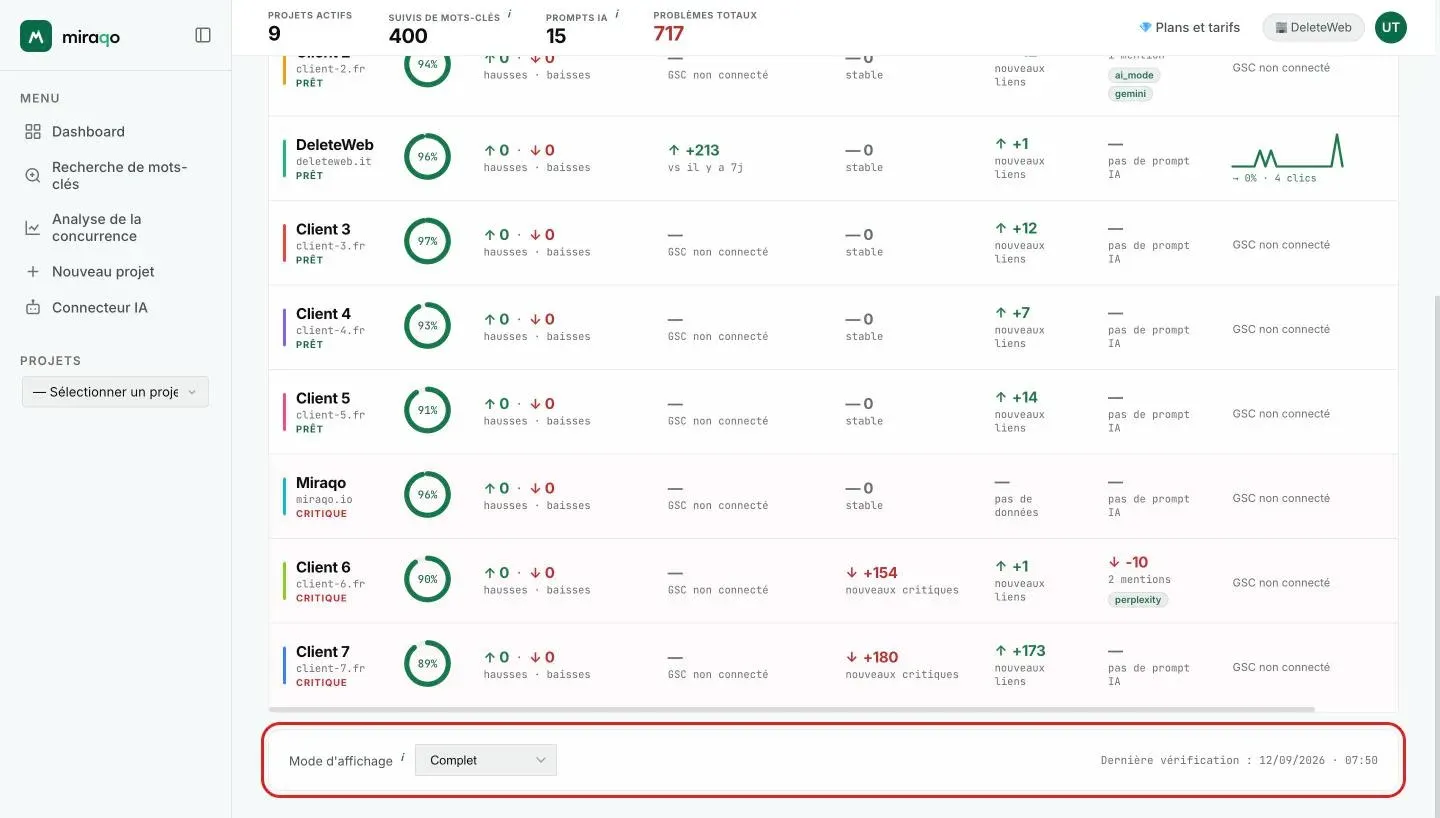This screenshot has height=818, width=1440.
Task: Click the plus icon beside Nouveau projet
Action: (x=33, y=271)
